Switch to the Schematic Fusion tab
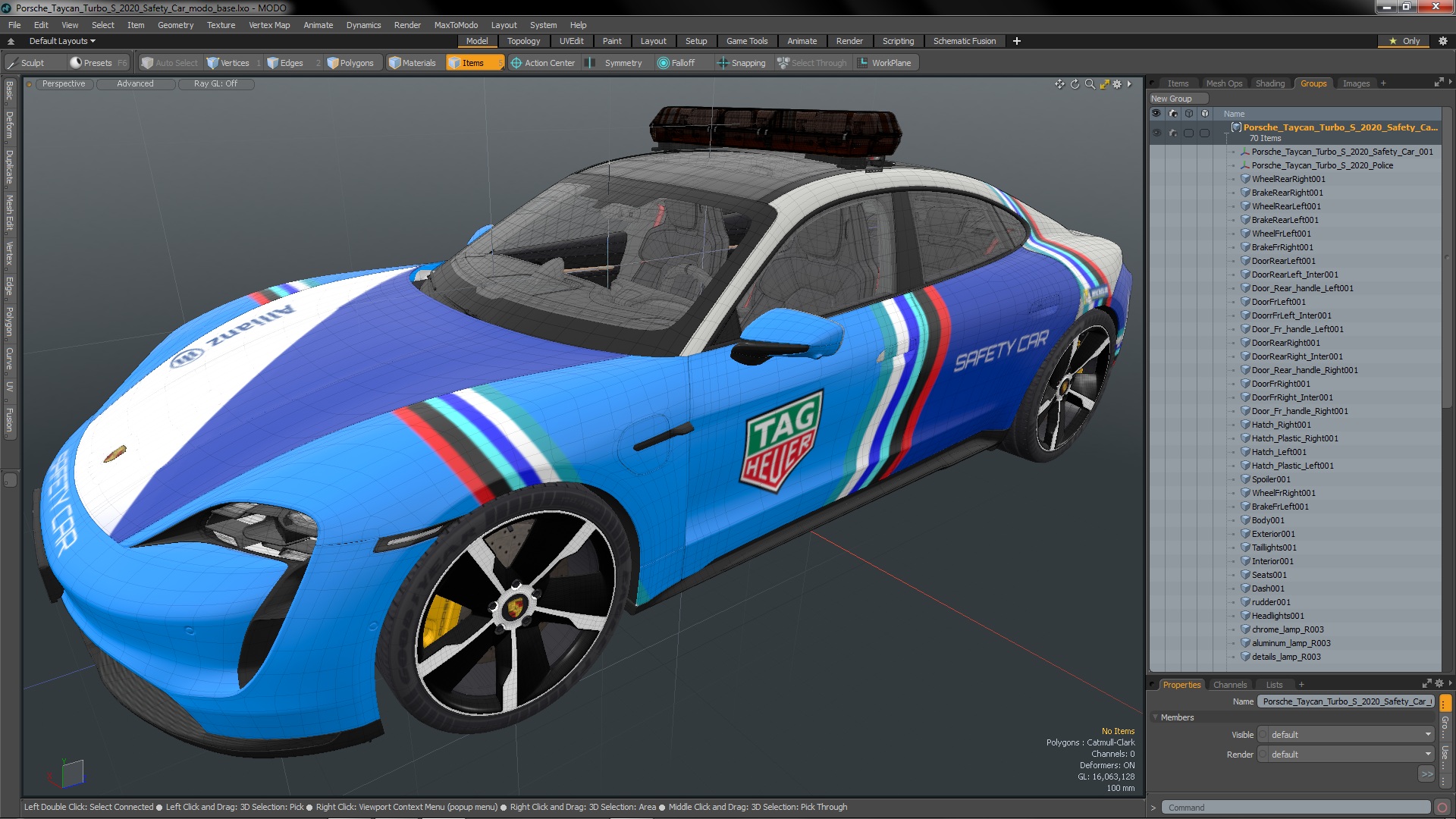Image resolution: width=1456 pixels, height=819 pixels. pos(964,41)
